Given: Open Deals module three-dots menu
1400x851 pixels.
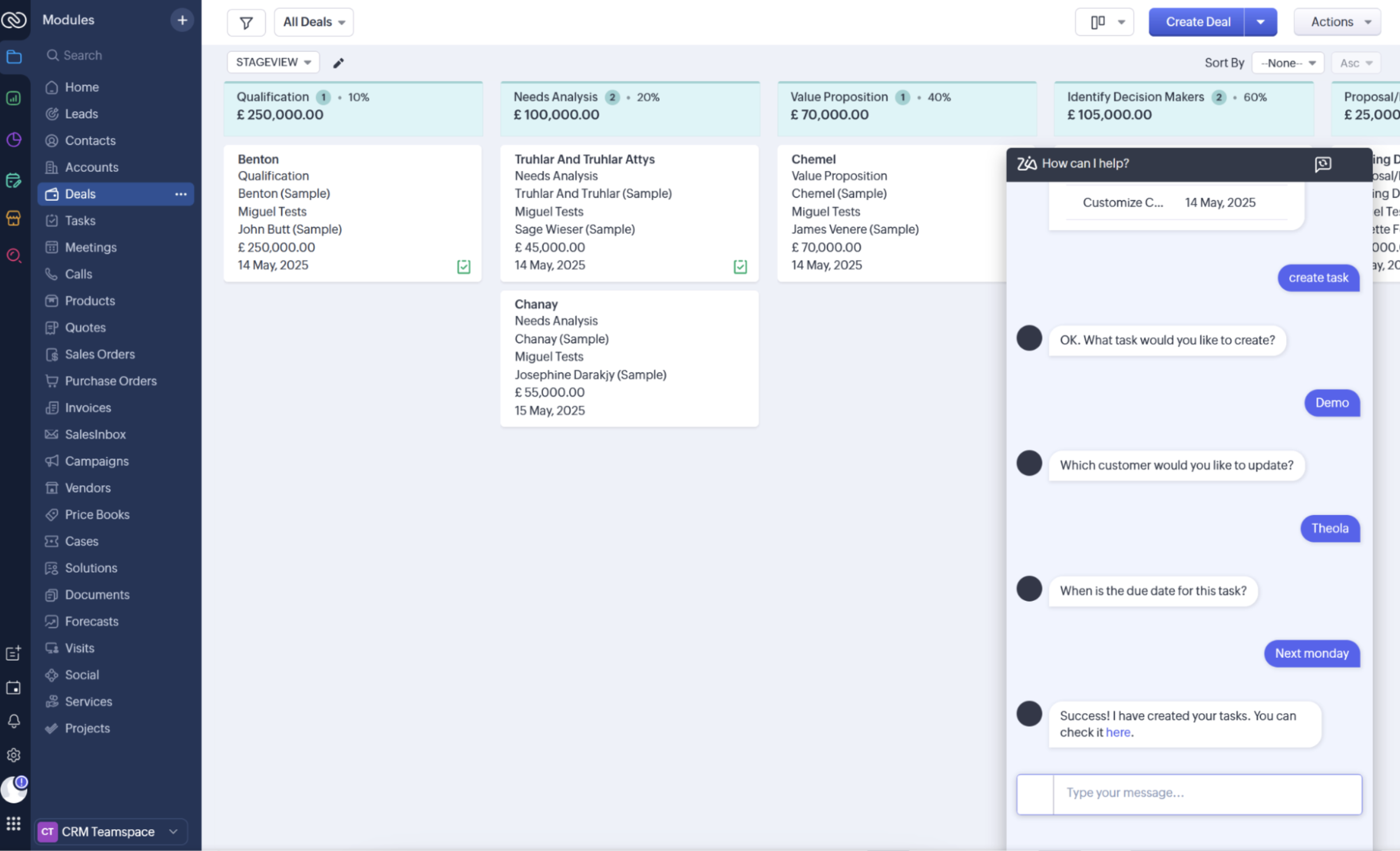Looking at the screenshot, I should coord(181,194).
